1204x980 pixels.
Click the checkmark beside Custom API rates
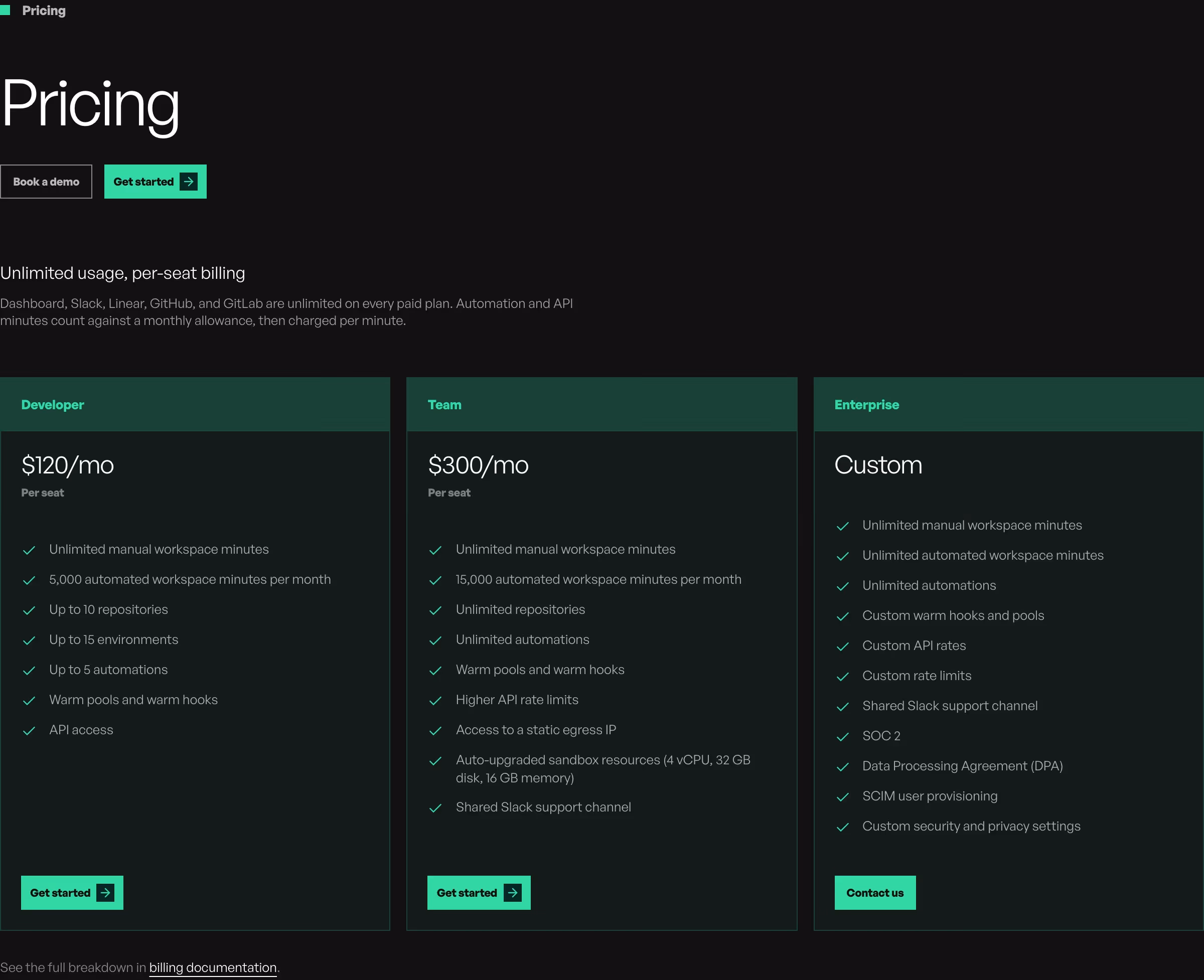pyautogui.click(x=843, y=646)
